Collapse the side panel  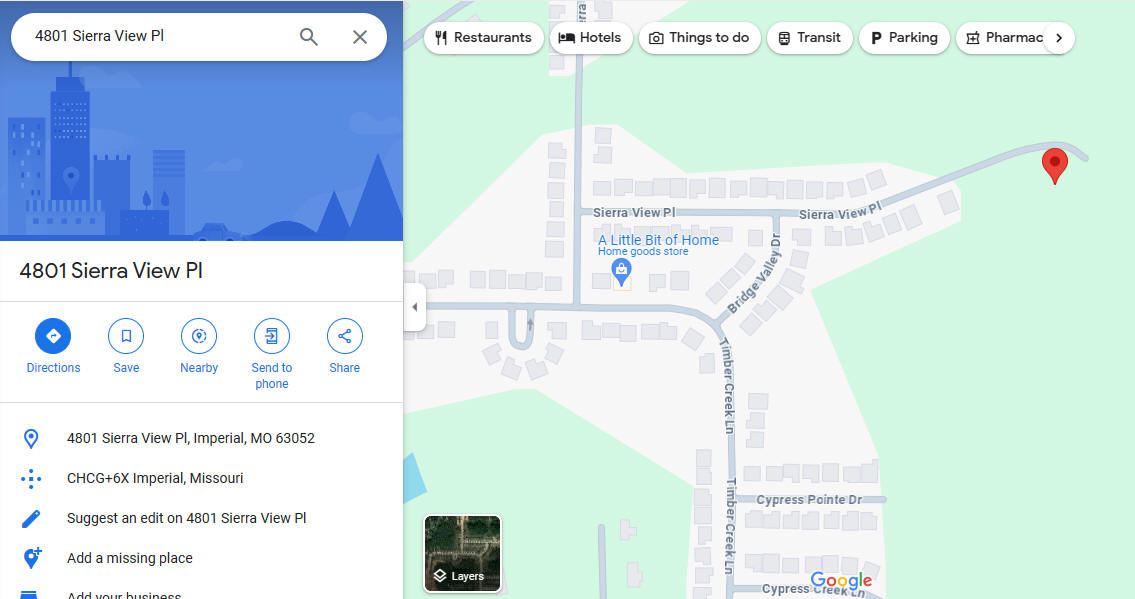[415, 307]
